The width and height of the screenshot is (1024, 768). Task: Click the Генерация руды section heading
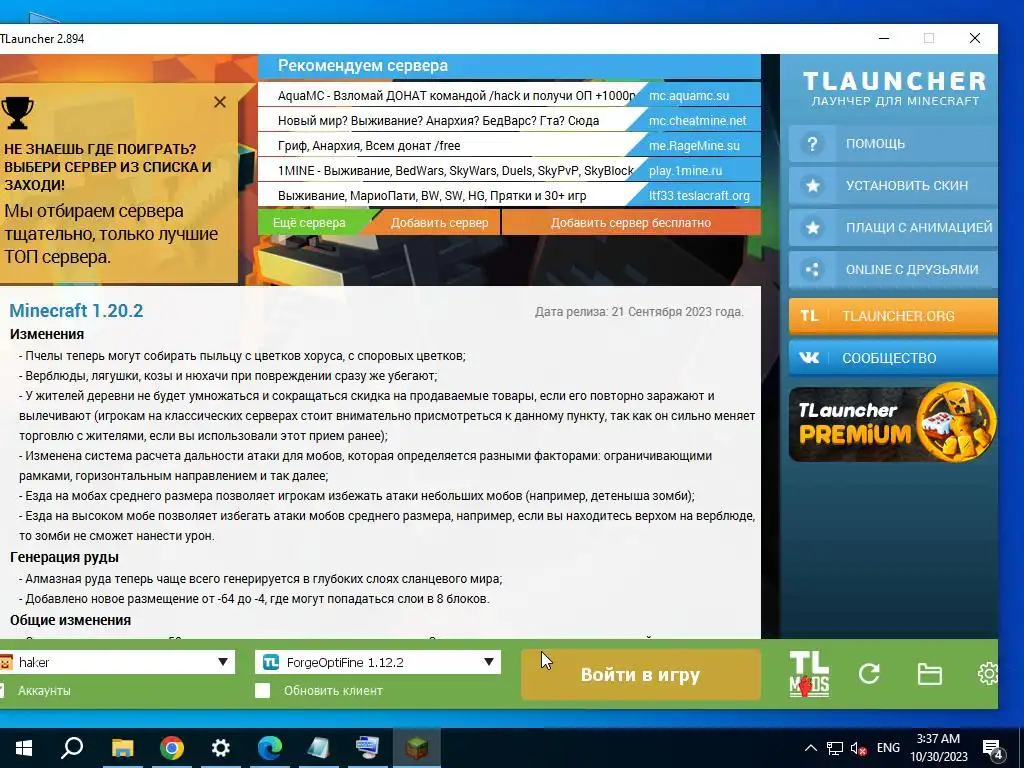(x=64, y=557)
